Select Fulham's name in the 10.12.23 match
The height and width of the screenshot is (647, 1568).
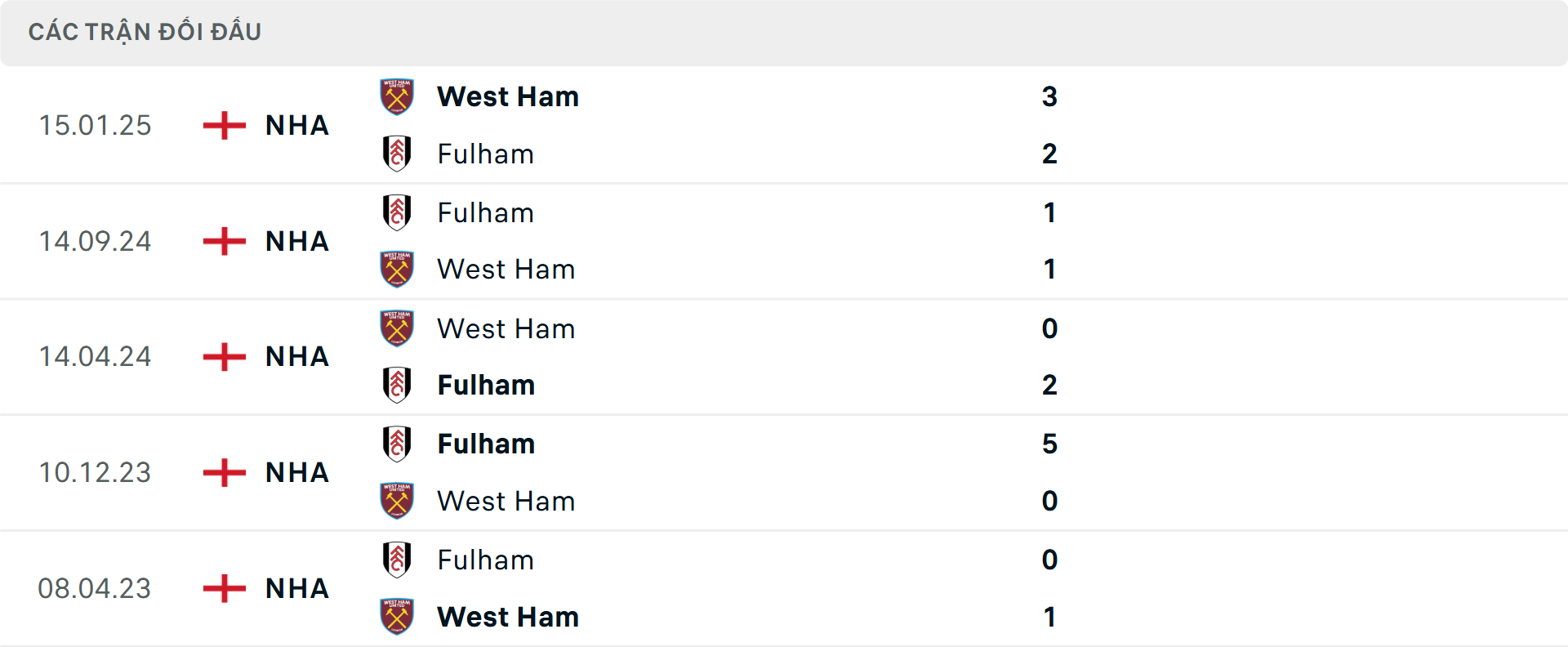click(x=486, y=444)
